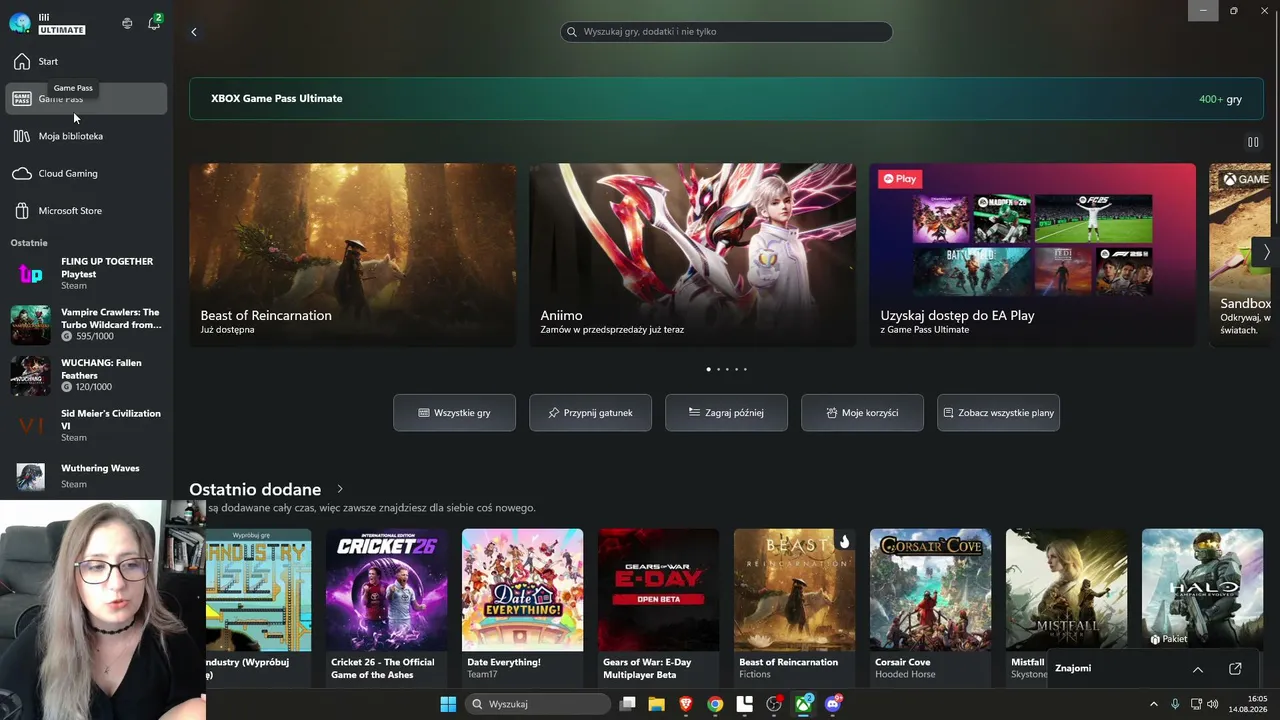Image resolution: width=1280 pixels, height=720 pixels.
Task: Expand the Ostatnio dodane section
Action: click(x=340, y=489)
